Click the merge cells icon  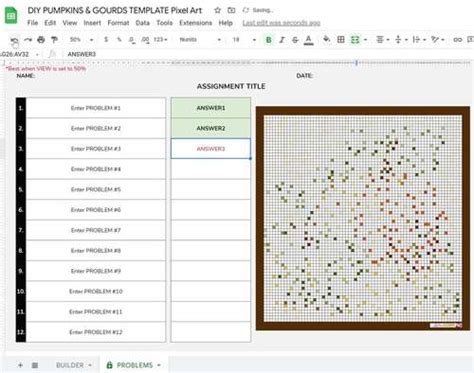pos(355,40)
